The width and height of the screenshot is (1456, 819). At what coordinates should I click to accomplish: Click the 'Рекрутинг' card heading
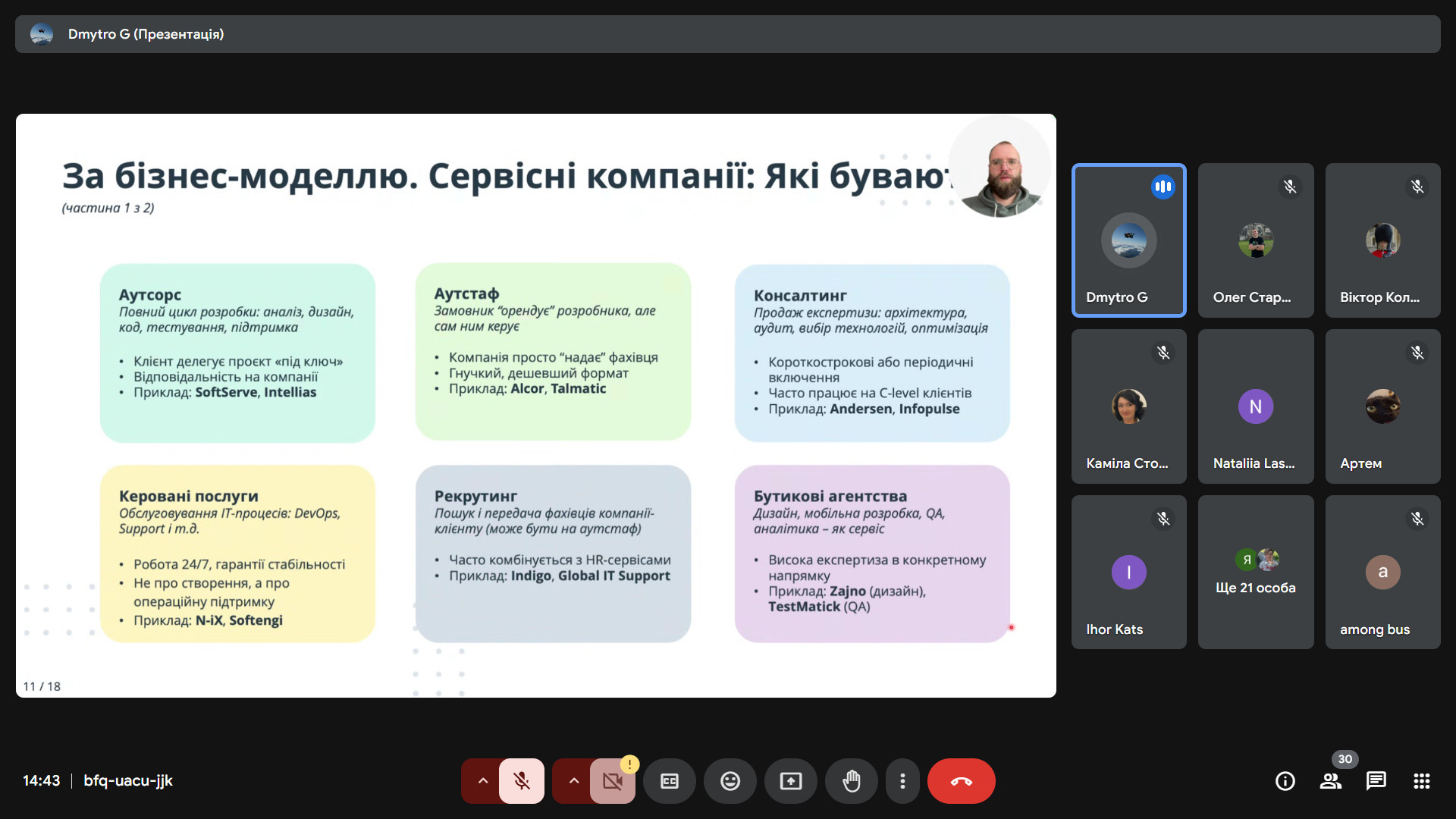pyautogui.click(x=475, y=496)
